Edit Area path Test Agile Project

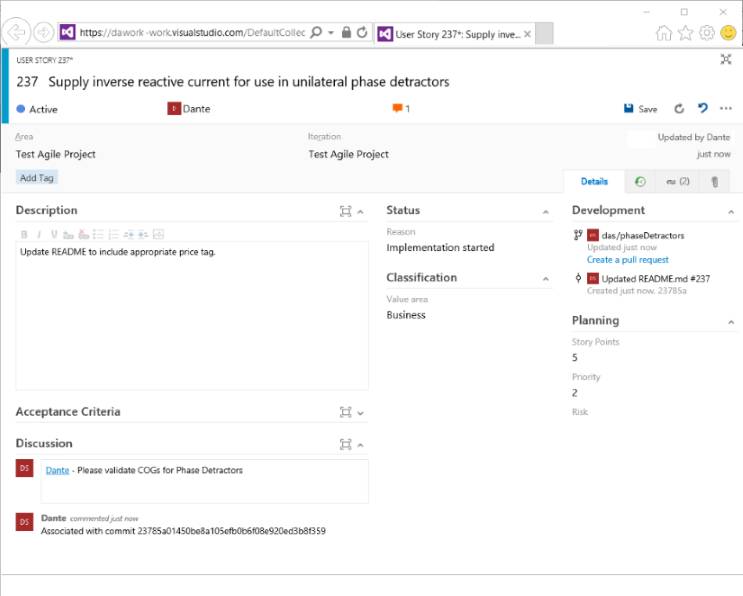(x=55, y=154)
